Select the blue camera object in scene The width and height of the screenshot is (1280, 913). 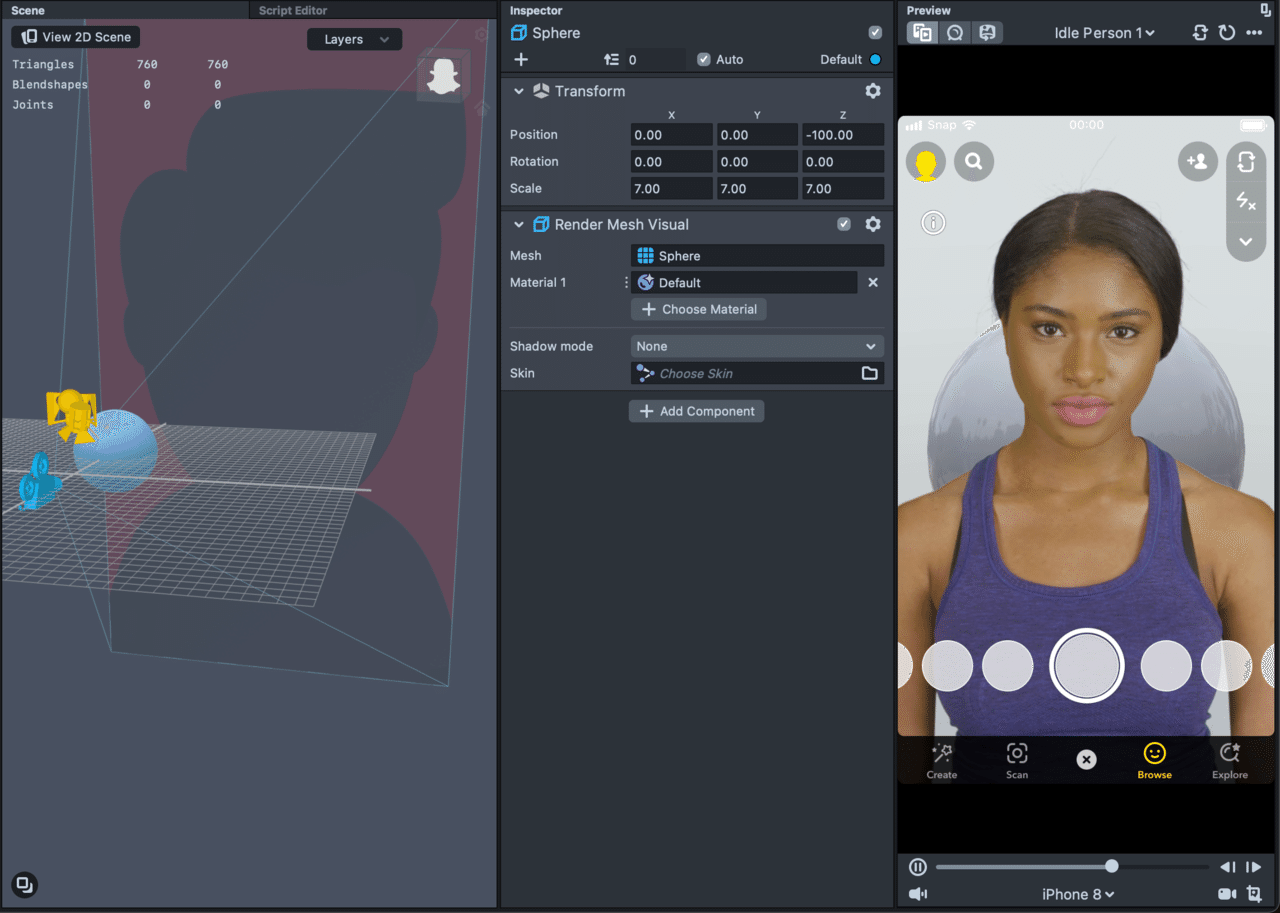coord(40,481)
